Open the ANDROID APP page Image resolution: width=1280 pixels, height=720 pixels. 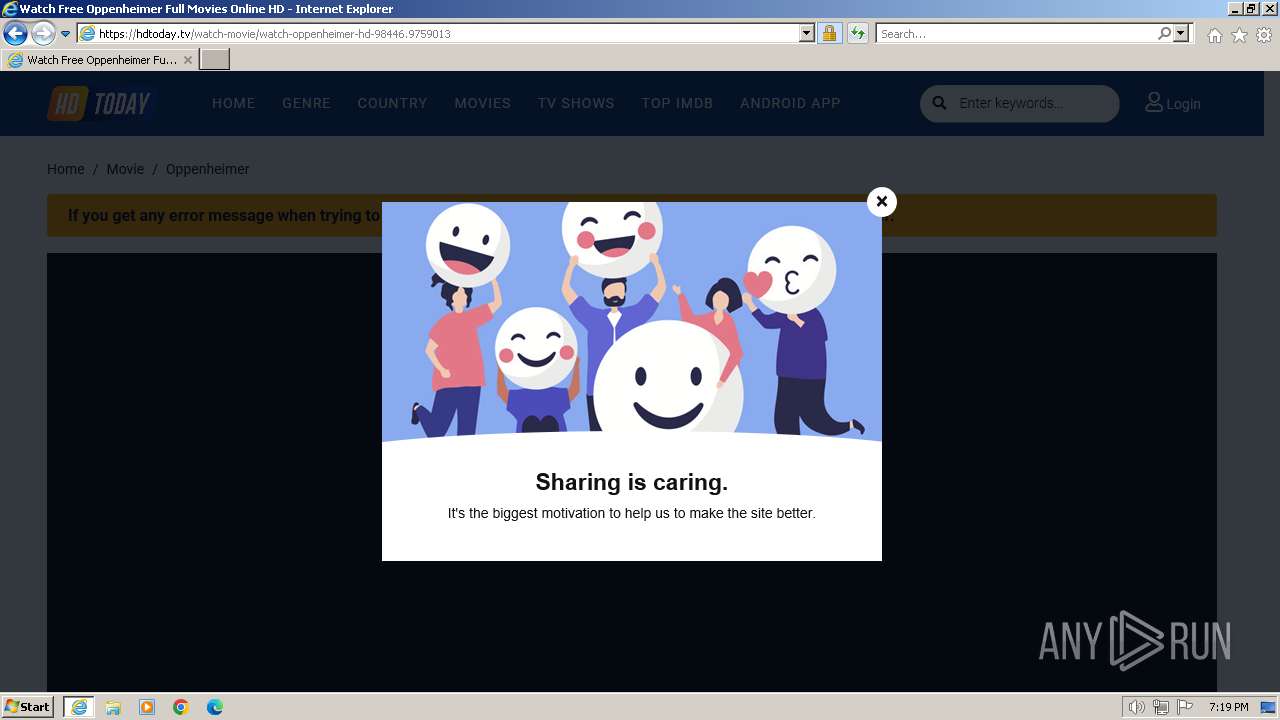point(790,103)
